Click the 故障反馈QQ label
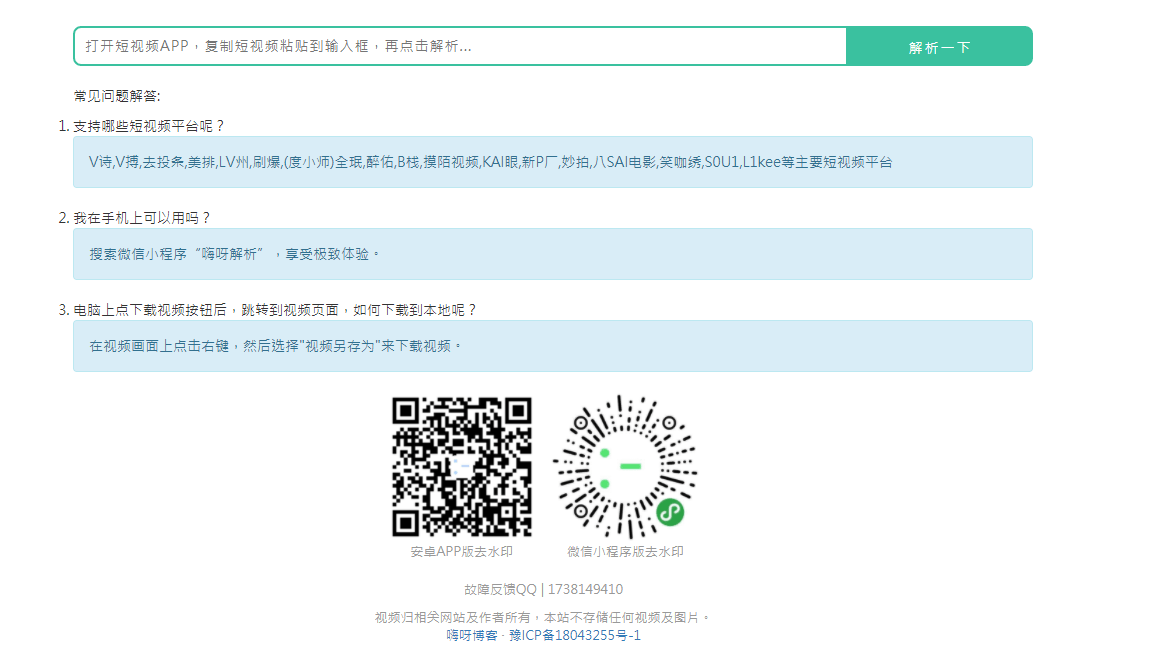Image resolution: width=1158 pixels, height=669 pixels. (500, 589)
